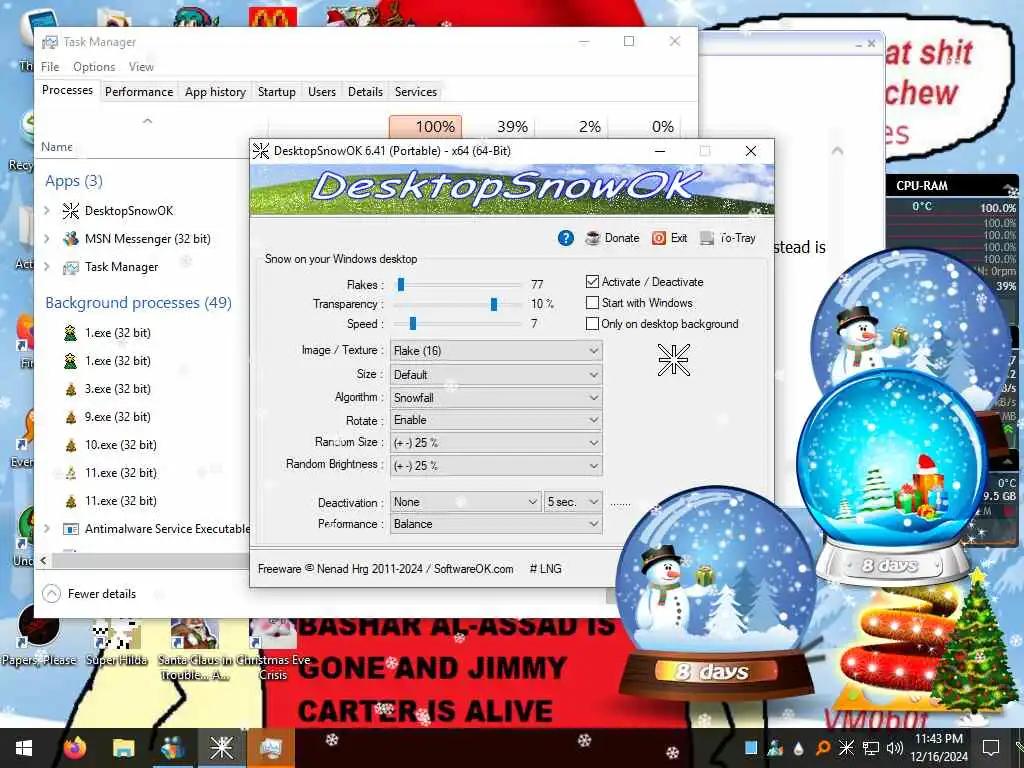Toggle Activate / Deactivate checkbox
Viewport: 1024px width, 768px height.
point(592,281)
